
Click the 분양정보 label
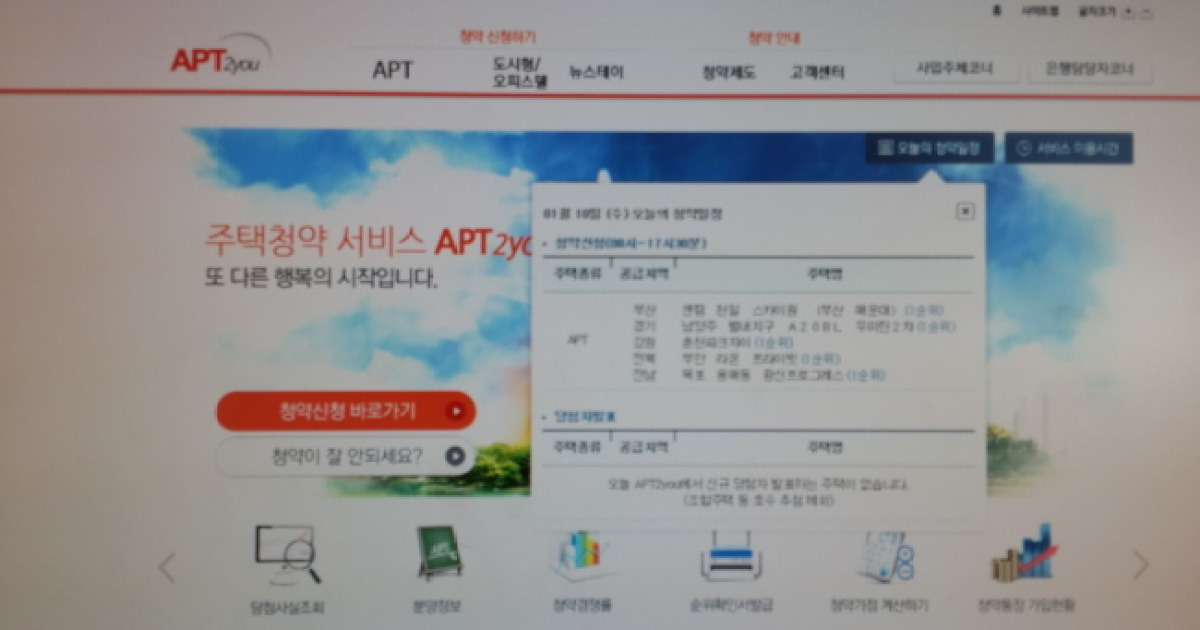(x=437, y=606)
